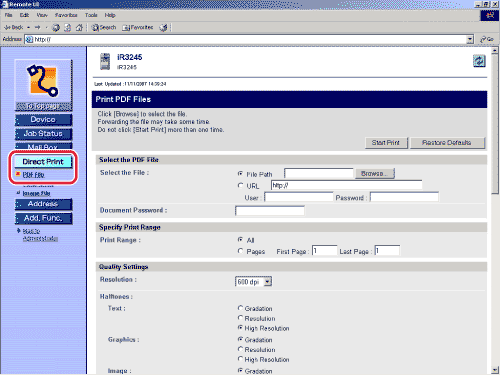Open the Back button history dropdown arrow
This screenshot has height=375, width=500.
pos(28,27)
